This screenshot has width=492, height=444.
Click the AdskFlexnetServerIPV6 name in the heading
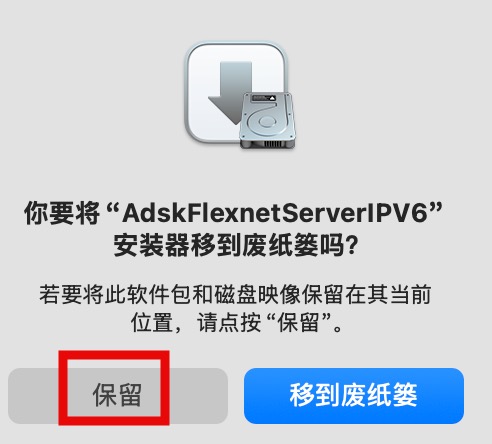(275, 213)
